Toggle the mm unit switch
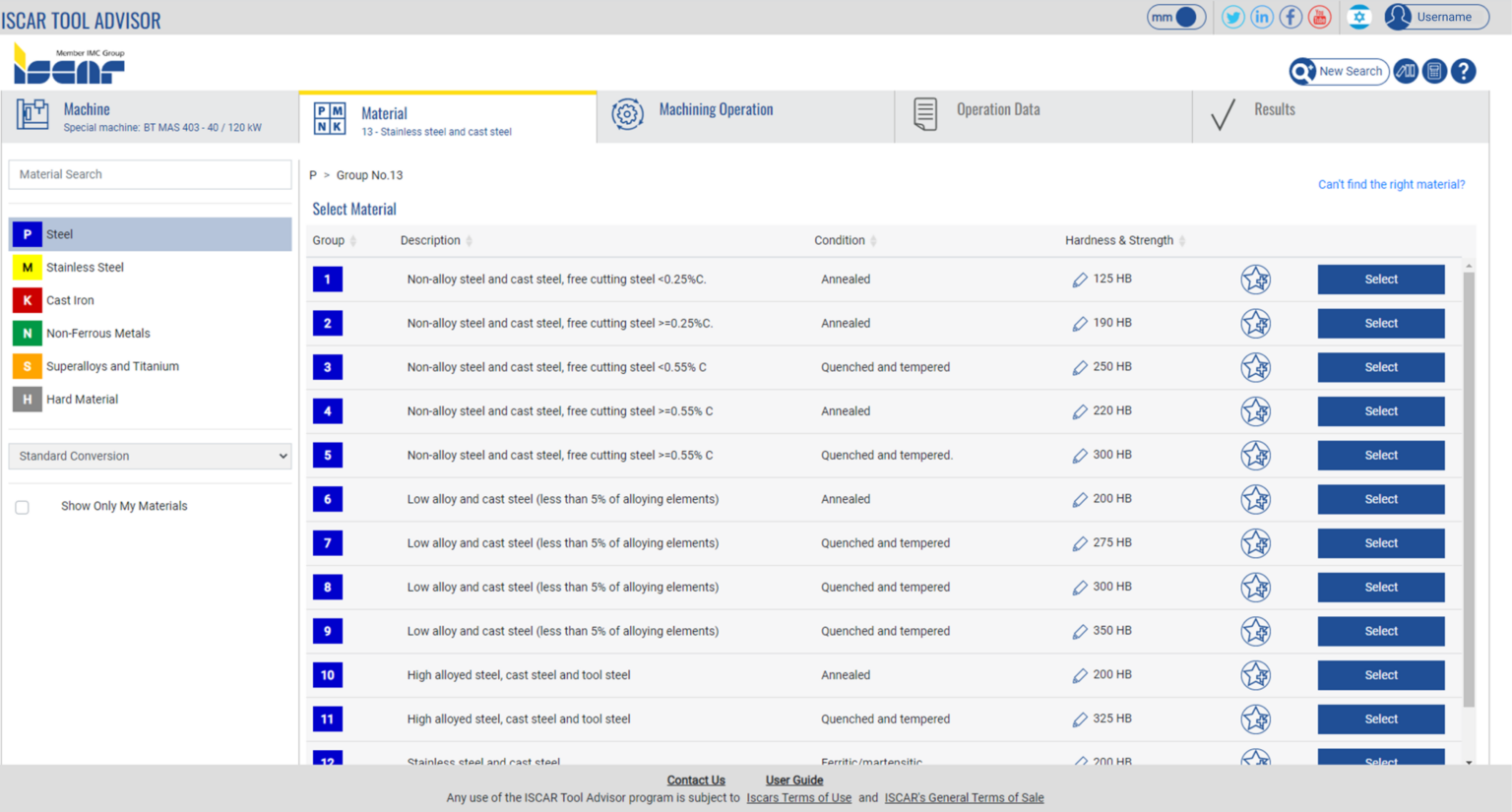The width and height of the screenshot is (1512, 812). click(x=1175, y=17)
